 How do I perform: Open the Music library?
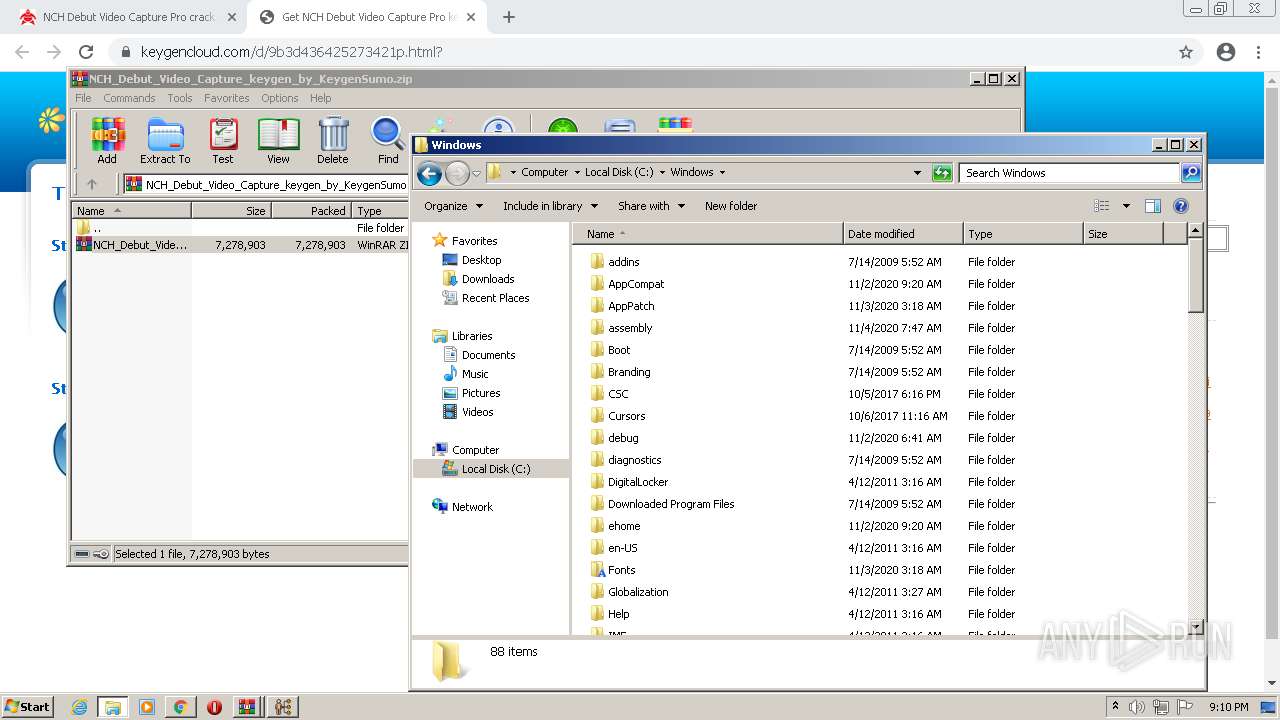tap(475, 374)
